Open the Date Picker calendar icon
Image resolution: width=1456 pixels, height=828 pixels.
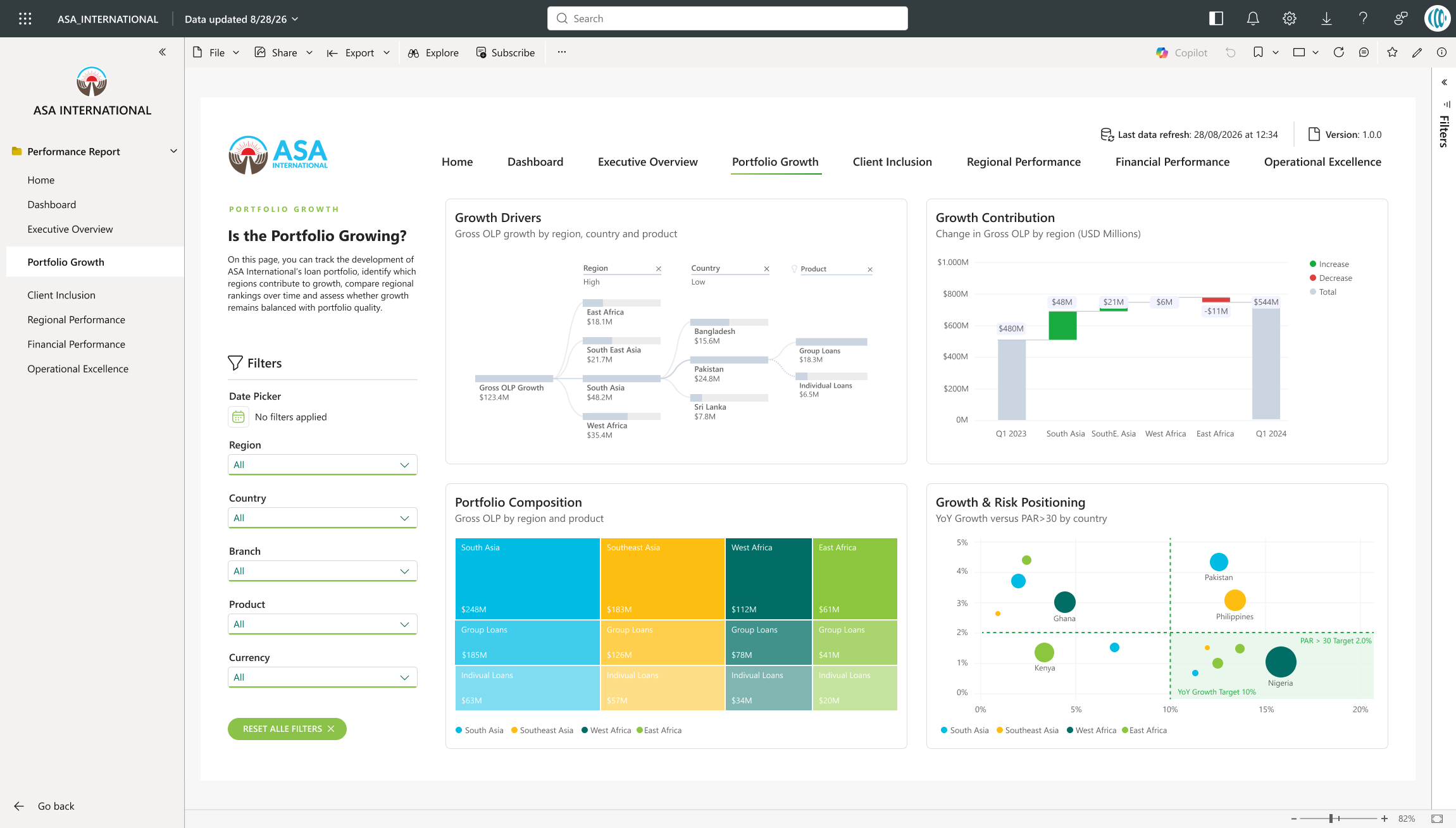pyautogui.click(x=238, y=417)
